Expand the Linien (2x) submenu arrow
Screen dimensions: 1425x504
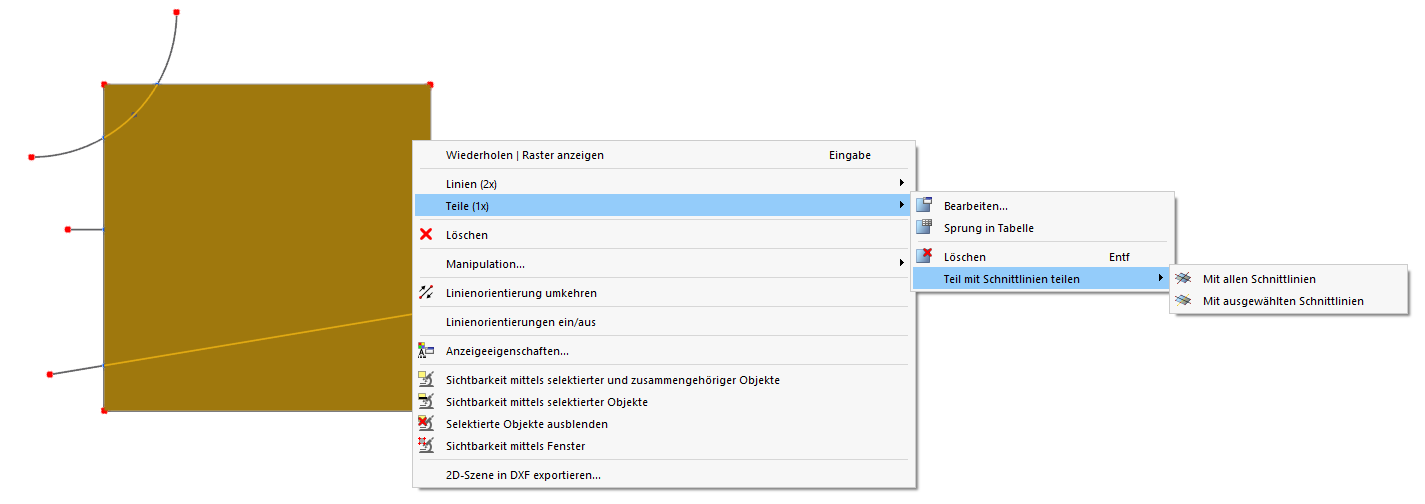pos(901,183)
